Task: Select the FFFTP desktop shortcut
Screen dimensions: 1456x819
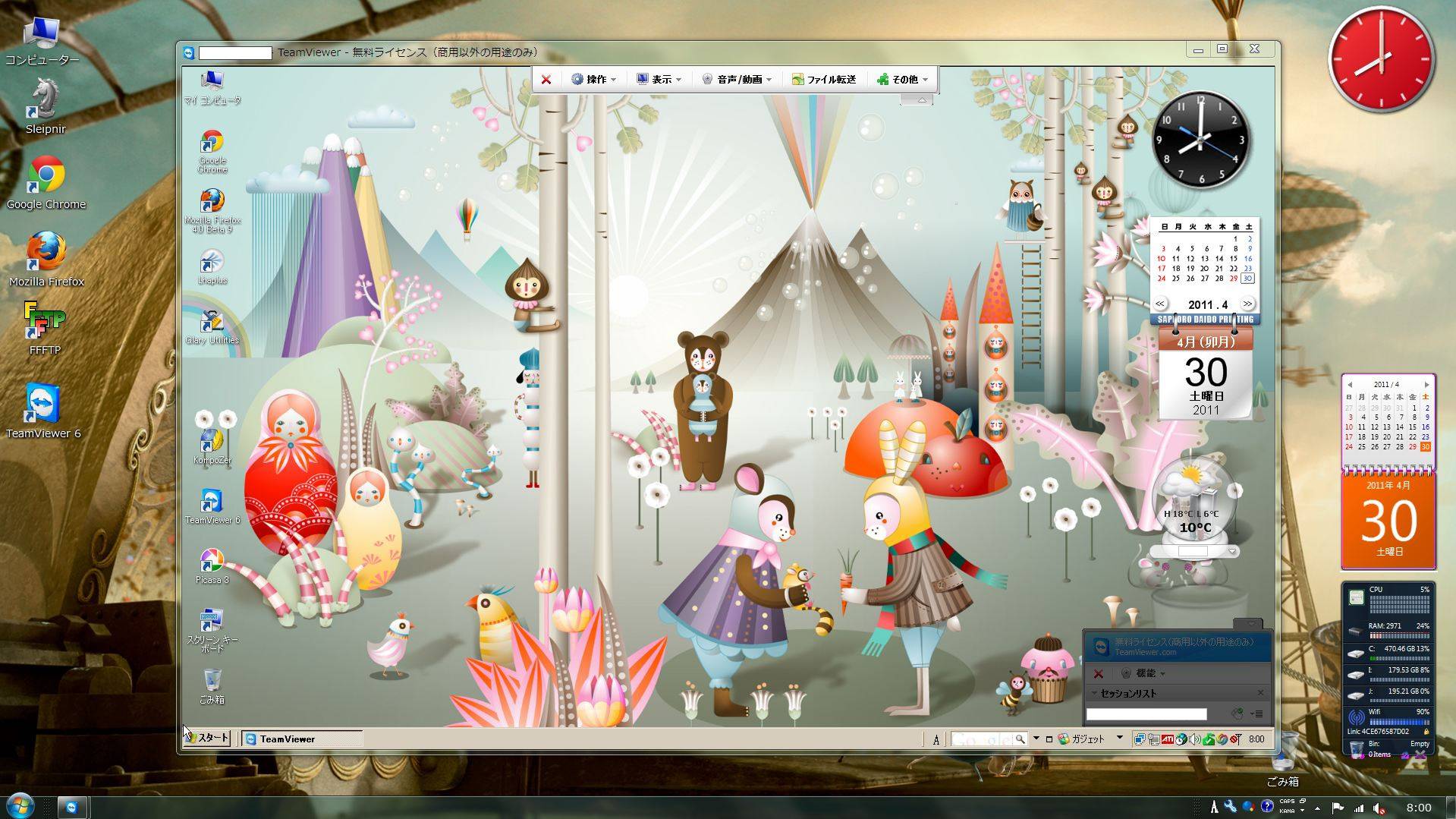Action: [45, 329]
